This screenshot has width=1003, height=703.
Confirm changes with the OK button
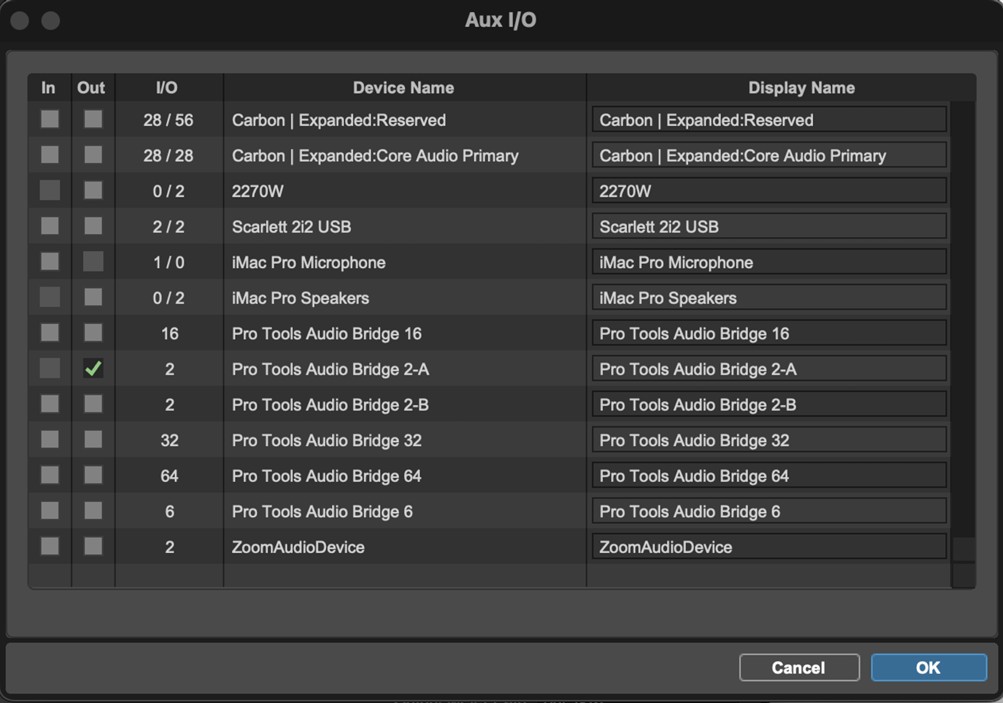pos(927,667)
